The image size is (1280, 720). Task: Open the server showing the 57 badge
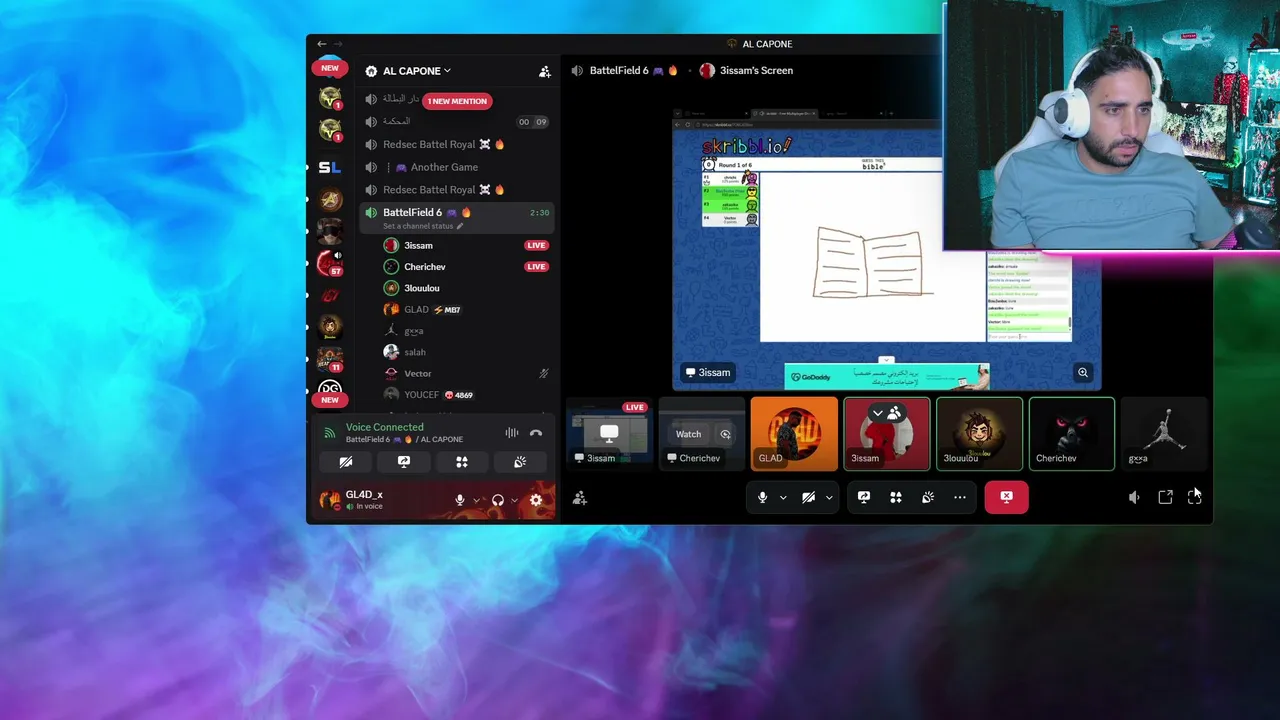330,263
